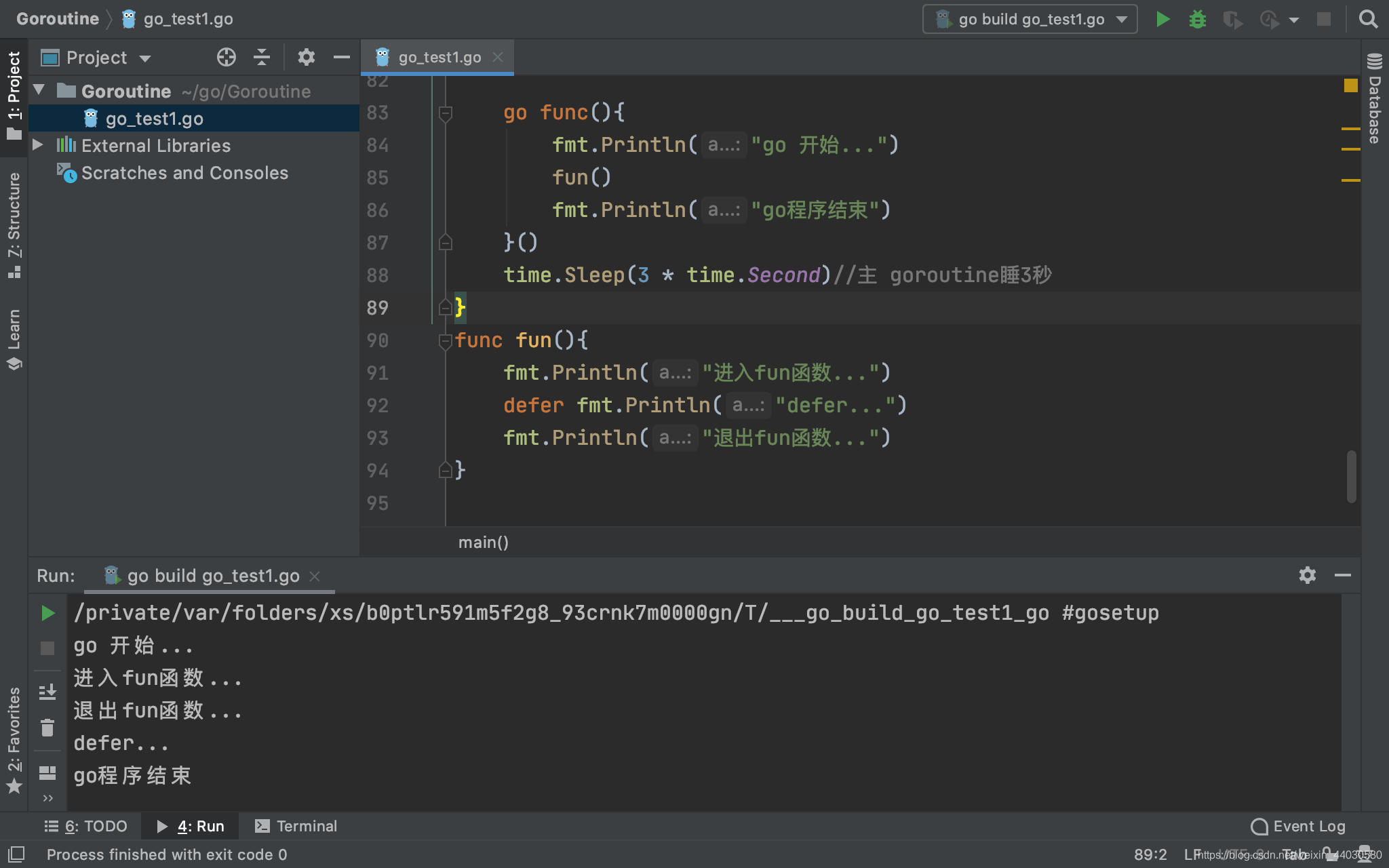Open the run configuration dropdown

point(1030,19)
